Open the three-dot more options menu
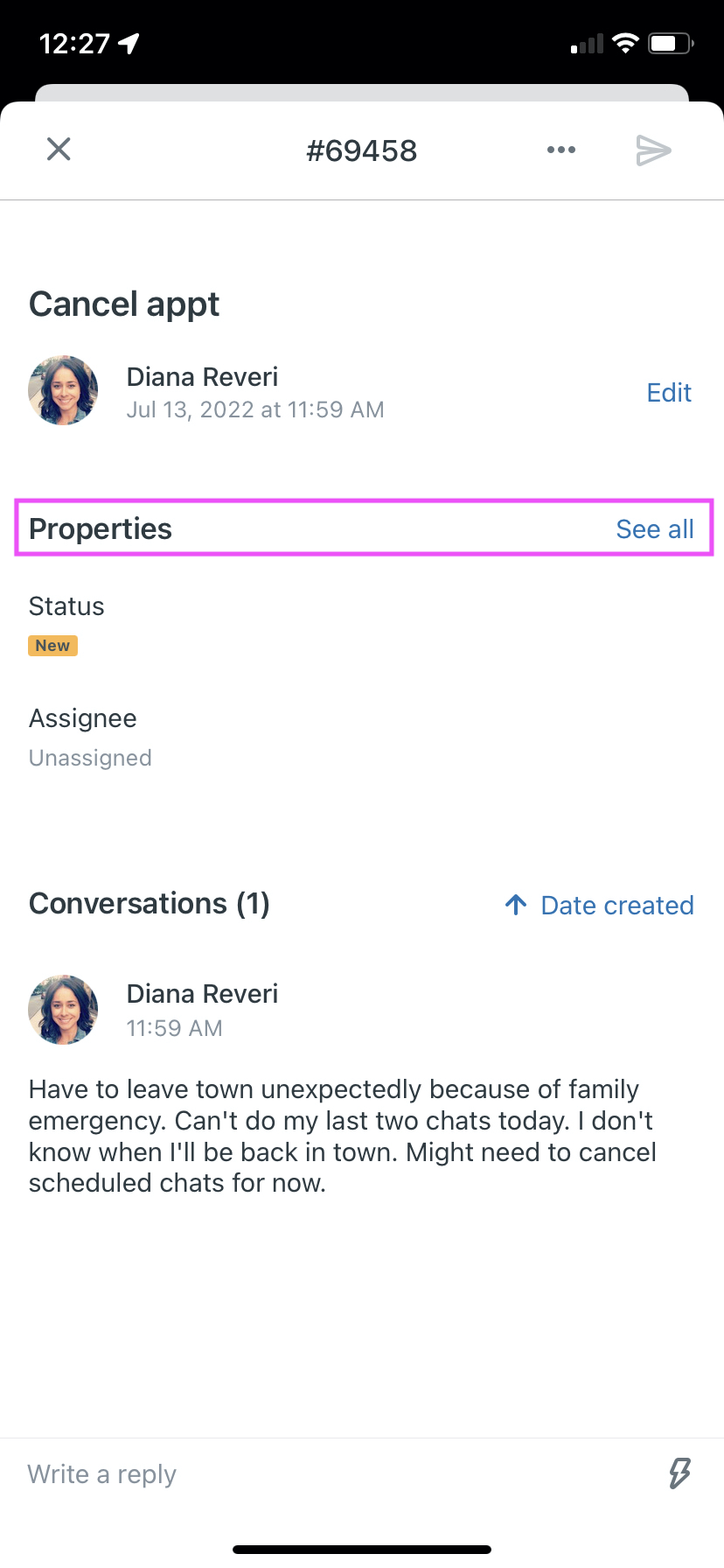 561,150
